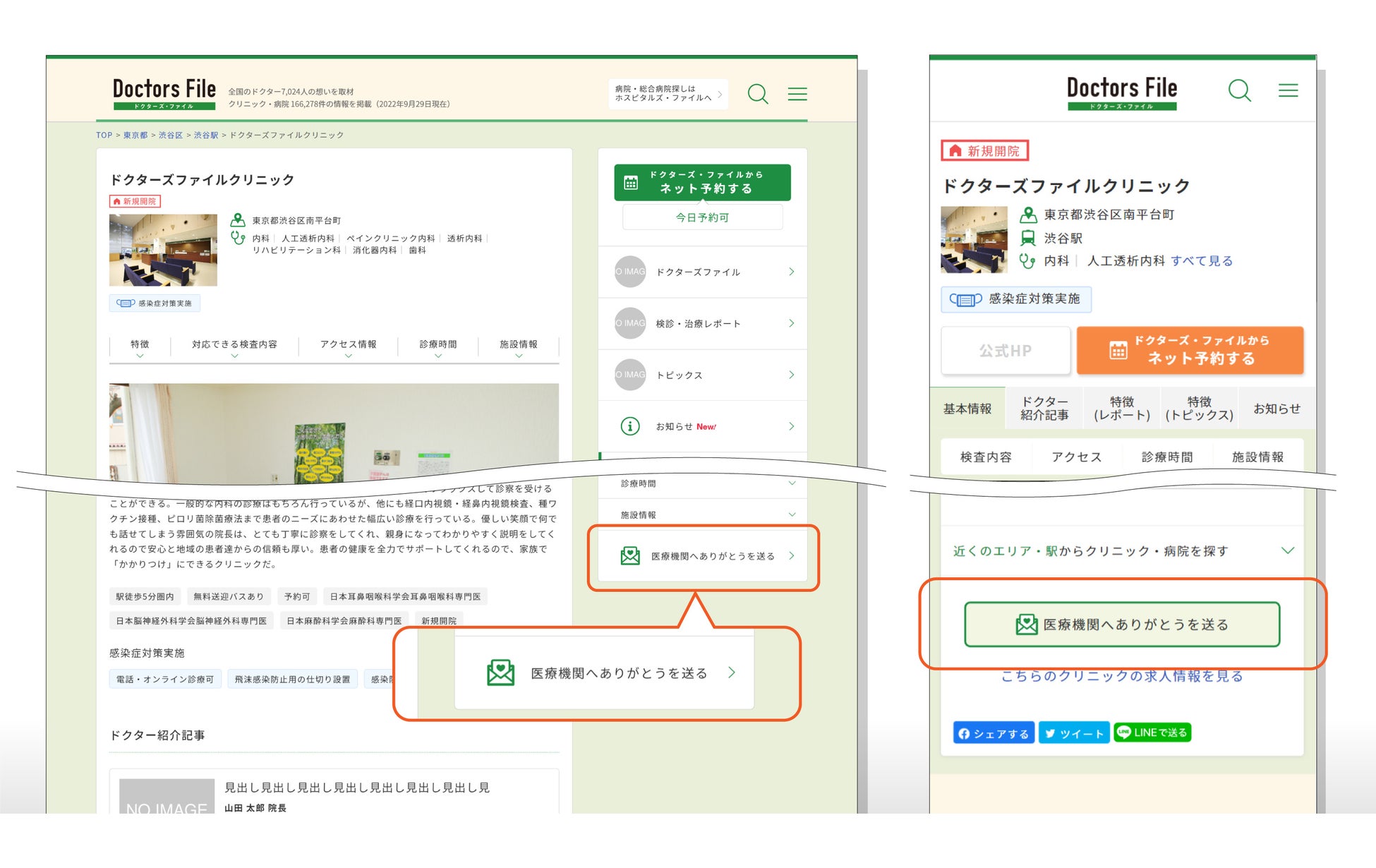1376x868 pixels.
Task: Click the clinic lobby thumbnail photo
Action: pos(163,250)
